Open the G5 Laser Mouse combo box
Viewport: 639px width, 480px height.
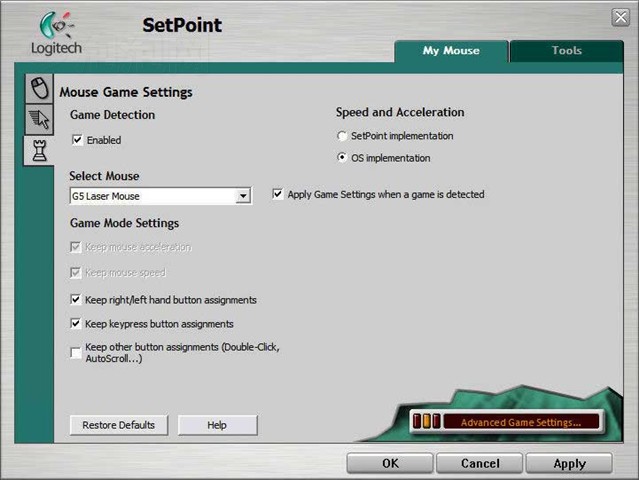pyautogui.click(x=161, y=196)
